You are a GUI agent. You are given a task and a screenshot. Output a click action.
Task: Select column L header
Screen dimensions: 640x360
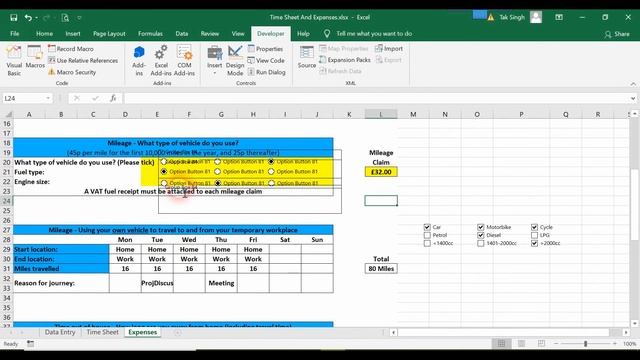pos(381,114)
